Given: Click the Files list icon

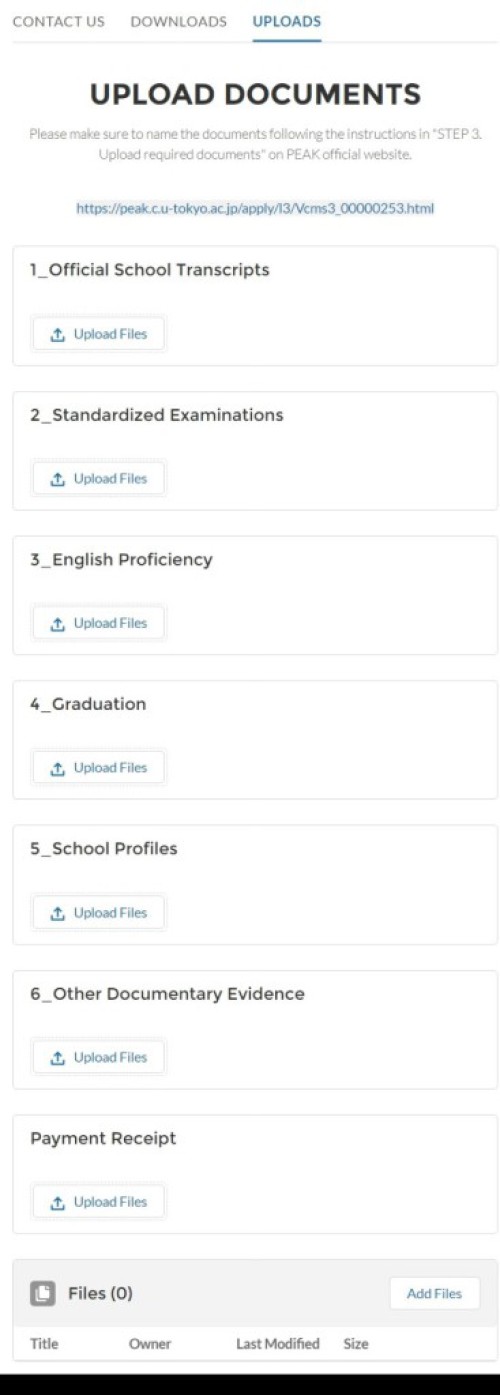Looking at the screenshot, I should point(43,1294).
